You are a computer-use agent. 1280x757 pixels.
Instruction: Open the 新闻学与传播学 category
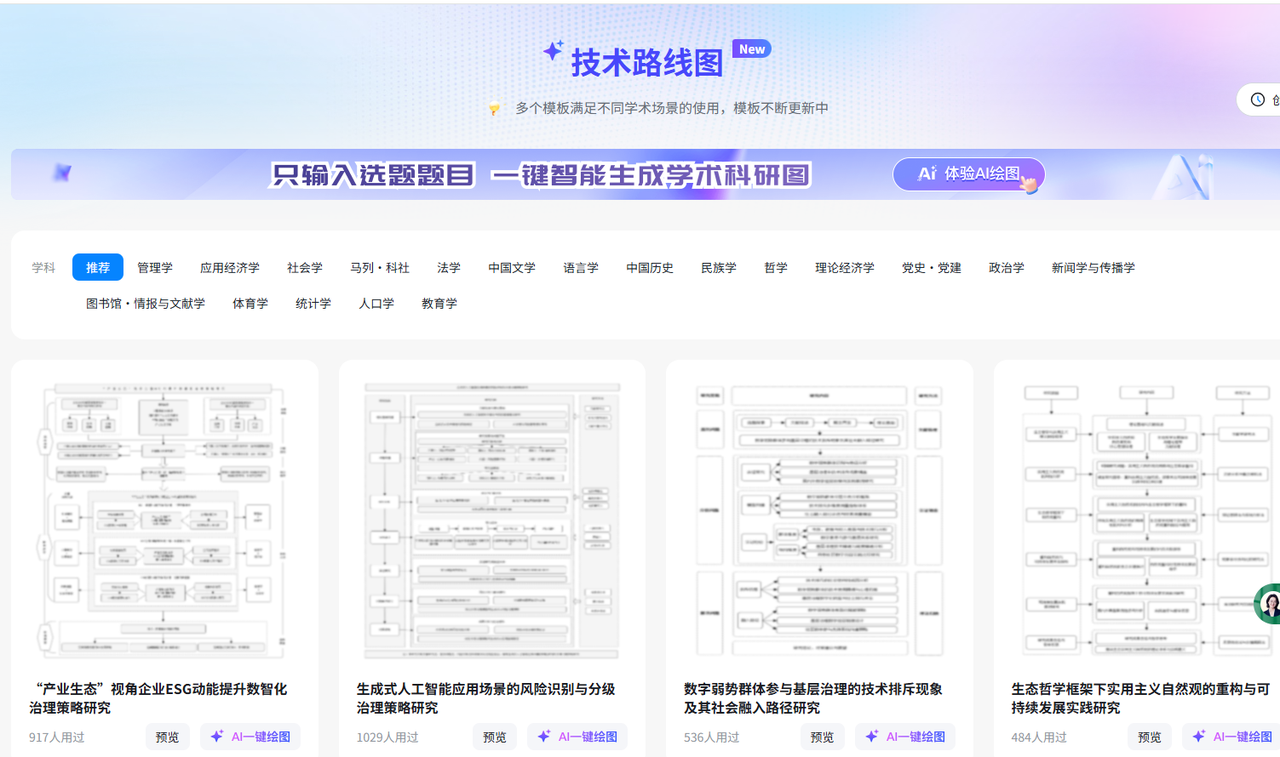(x=1093, y=267)
